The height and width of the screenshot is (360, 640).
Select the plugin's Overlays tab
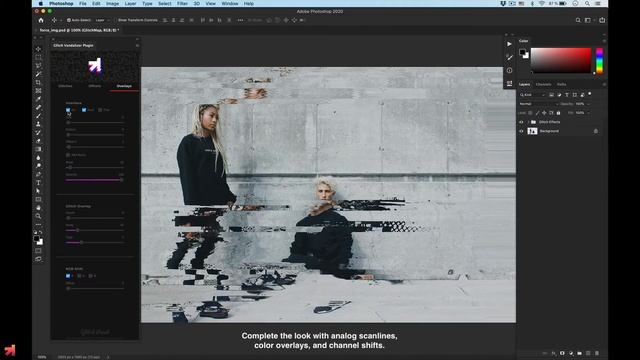(x=124, y=86)
